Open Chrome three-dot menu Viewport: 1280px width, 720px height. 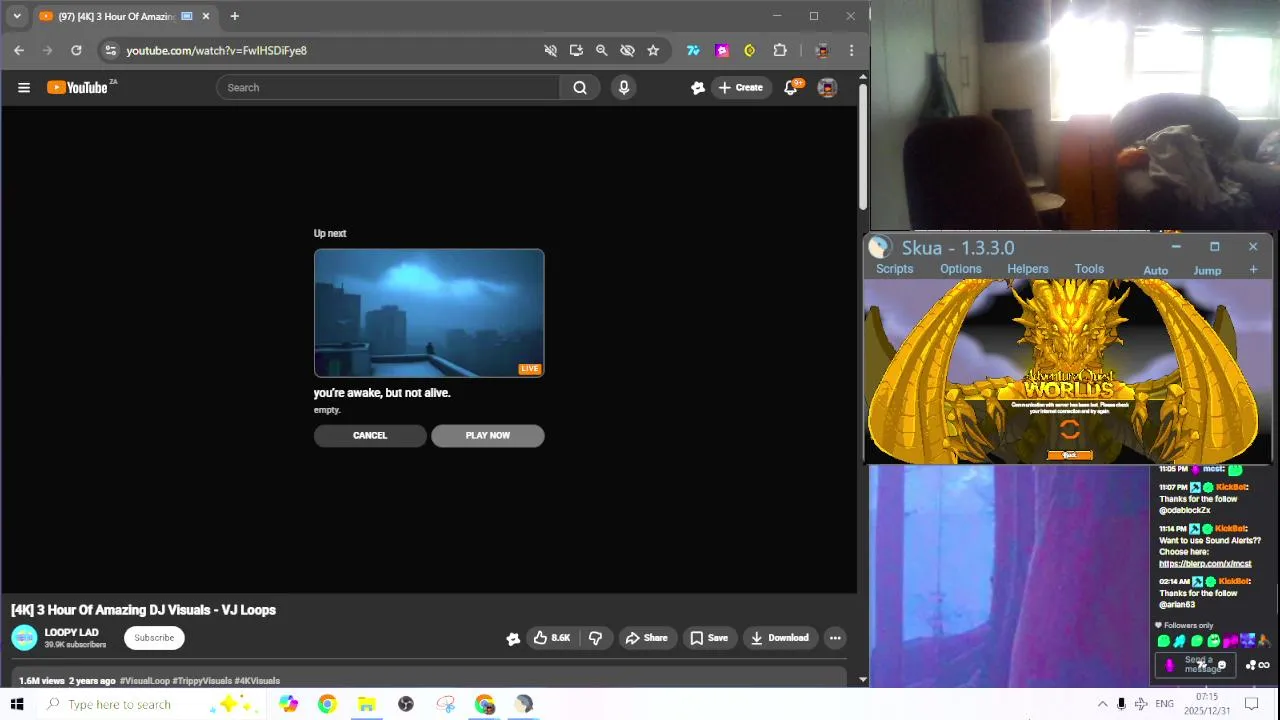(851, 50)
